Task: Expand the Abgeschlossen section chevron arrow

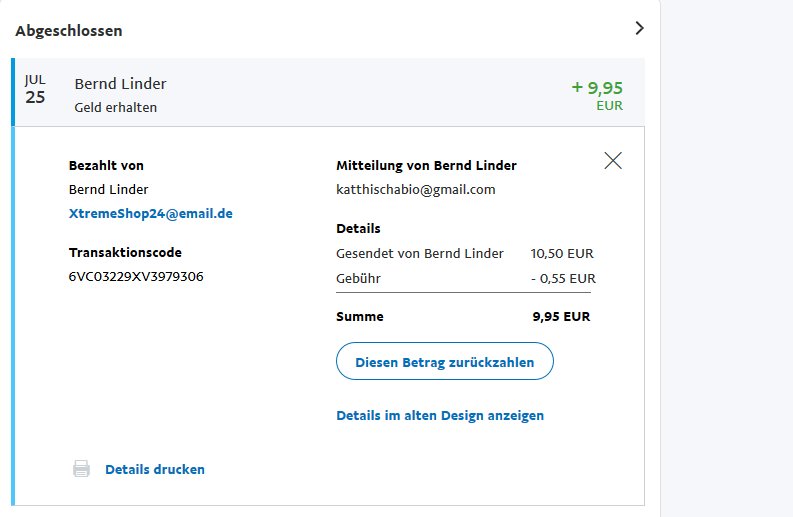Action: point(640,29)
